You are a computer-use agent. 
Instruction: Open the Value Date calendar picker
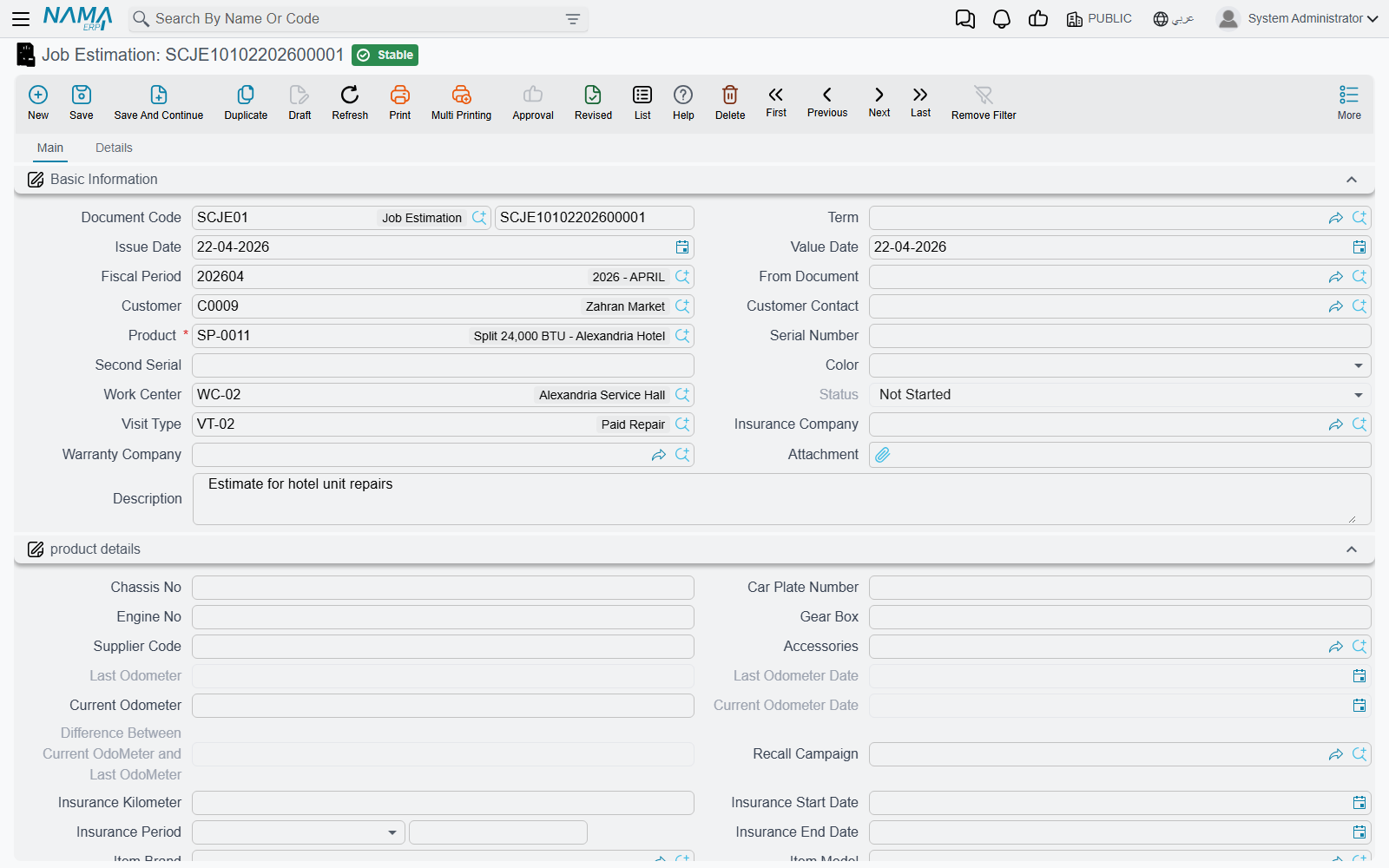click(1359, 247)
